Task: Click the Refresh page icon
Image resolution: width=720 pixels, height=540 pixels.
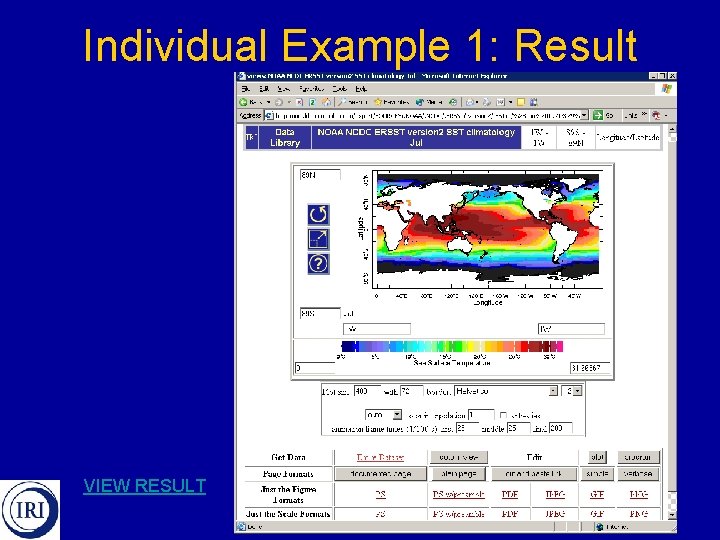Action: pyautogui.click(x=312, y=102)
